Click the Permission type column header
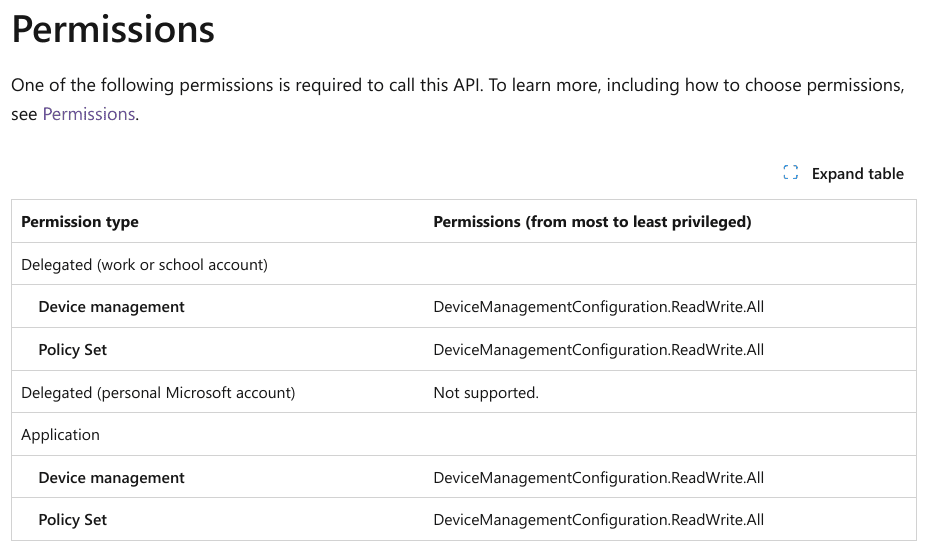The height and width of the screenshot is (558, 930). (x=80, y=222)
